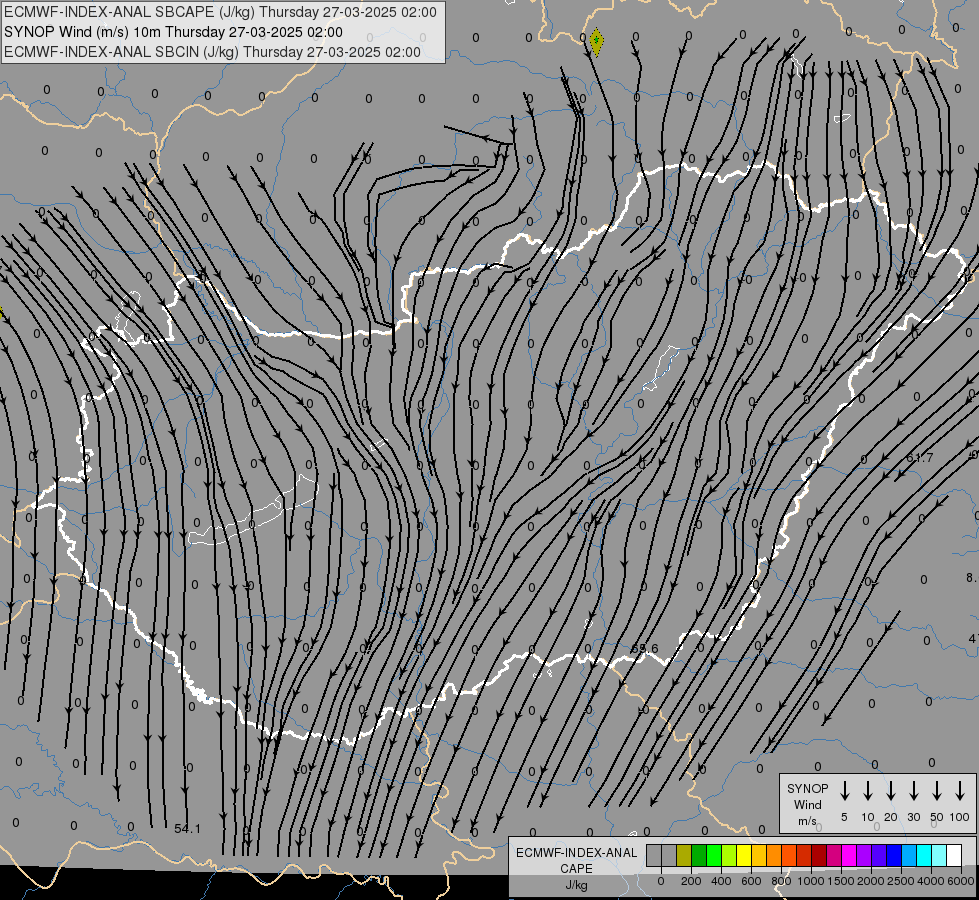Click the 55.6 value on the map

coord(644,649)
